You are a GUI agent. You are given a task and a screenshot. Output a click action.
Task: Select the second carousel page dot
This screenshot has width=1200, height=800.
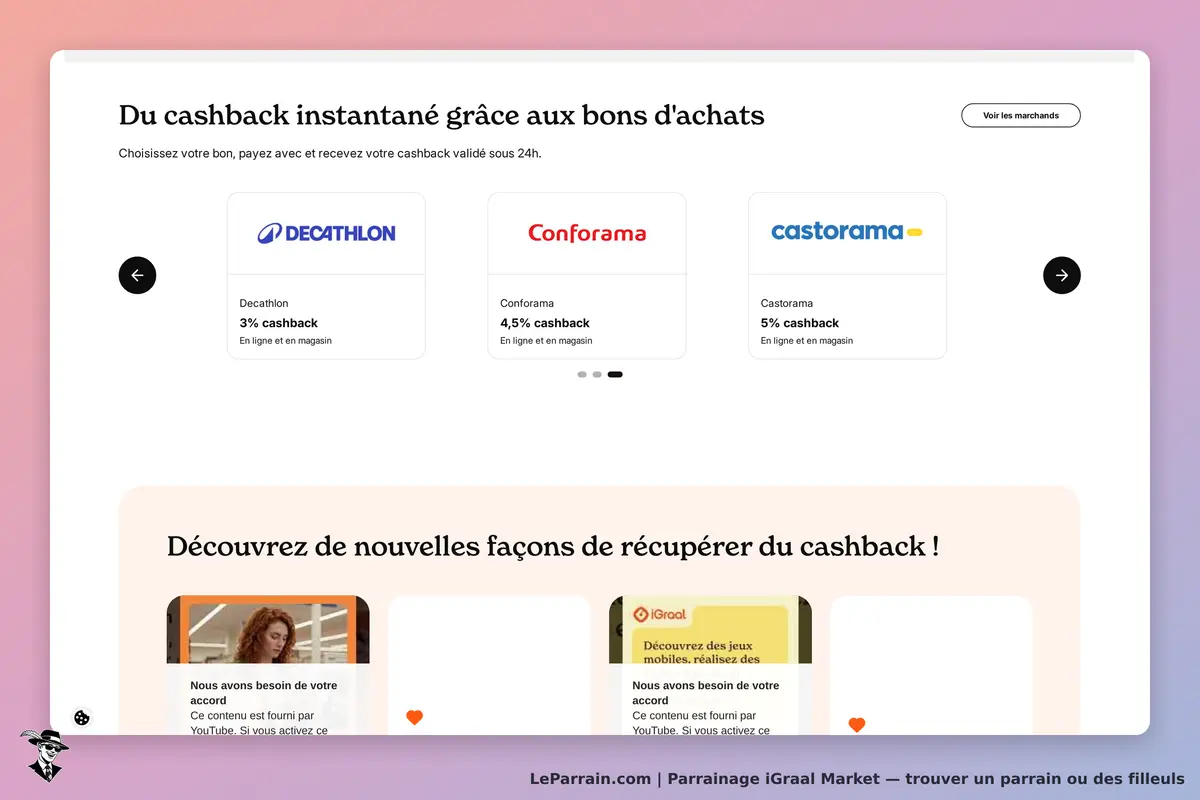597,374
